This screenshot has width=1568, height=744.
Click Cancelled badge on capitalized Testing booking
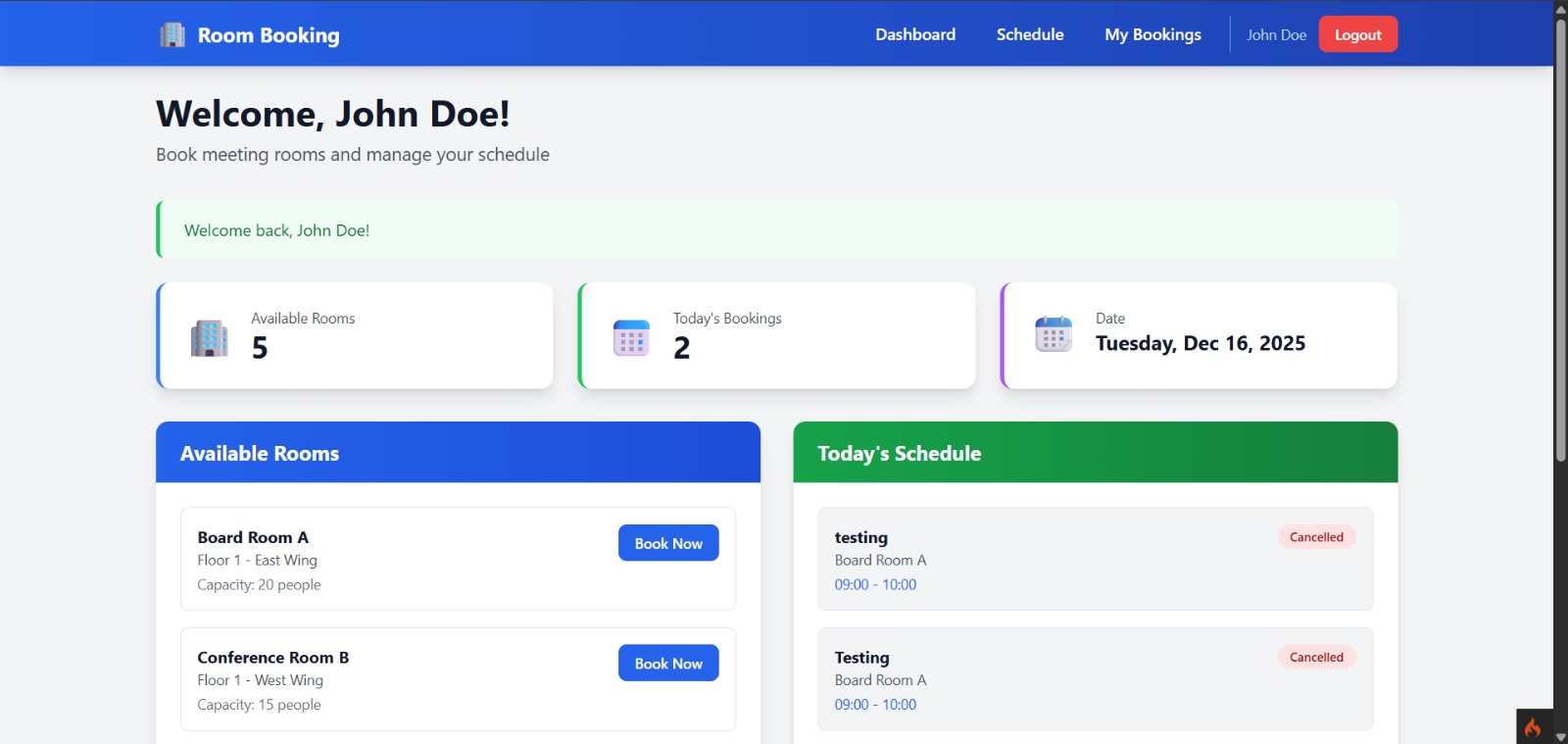pos(1316,658)
